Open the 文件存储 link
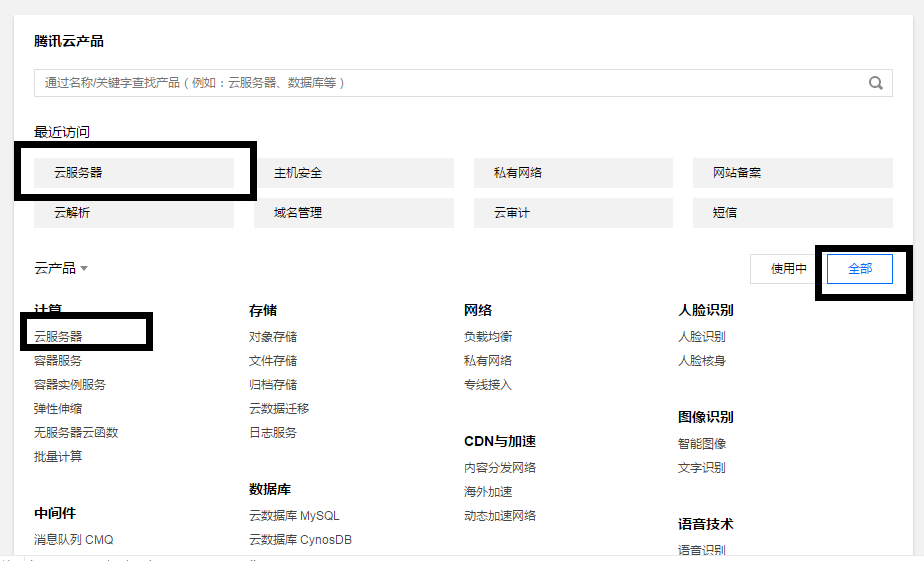Screen dimensions: 924x561 (x=273, y=361)
